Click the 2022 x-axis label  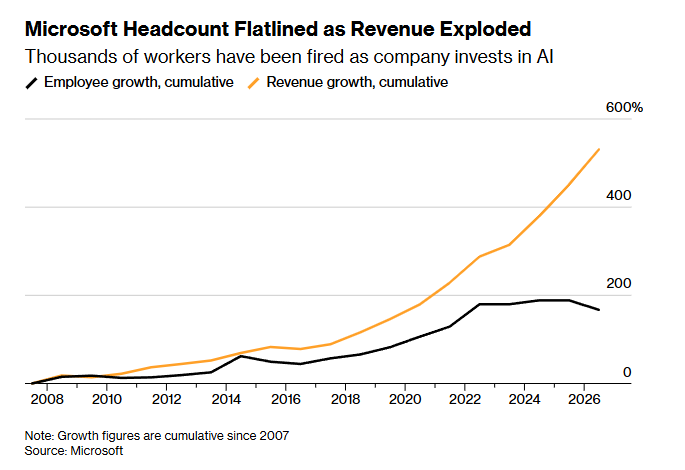(x=465, y=399)
